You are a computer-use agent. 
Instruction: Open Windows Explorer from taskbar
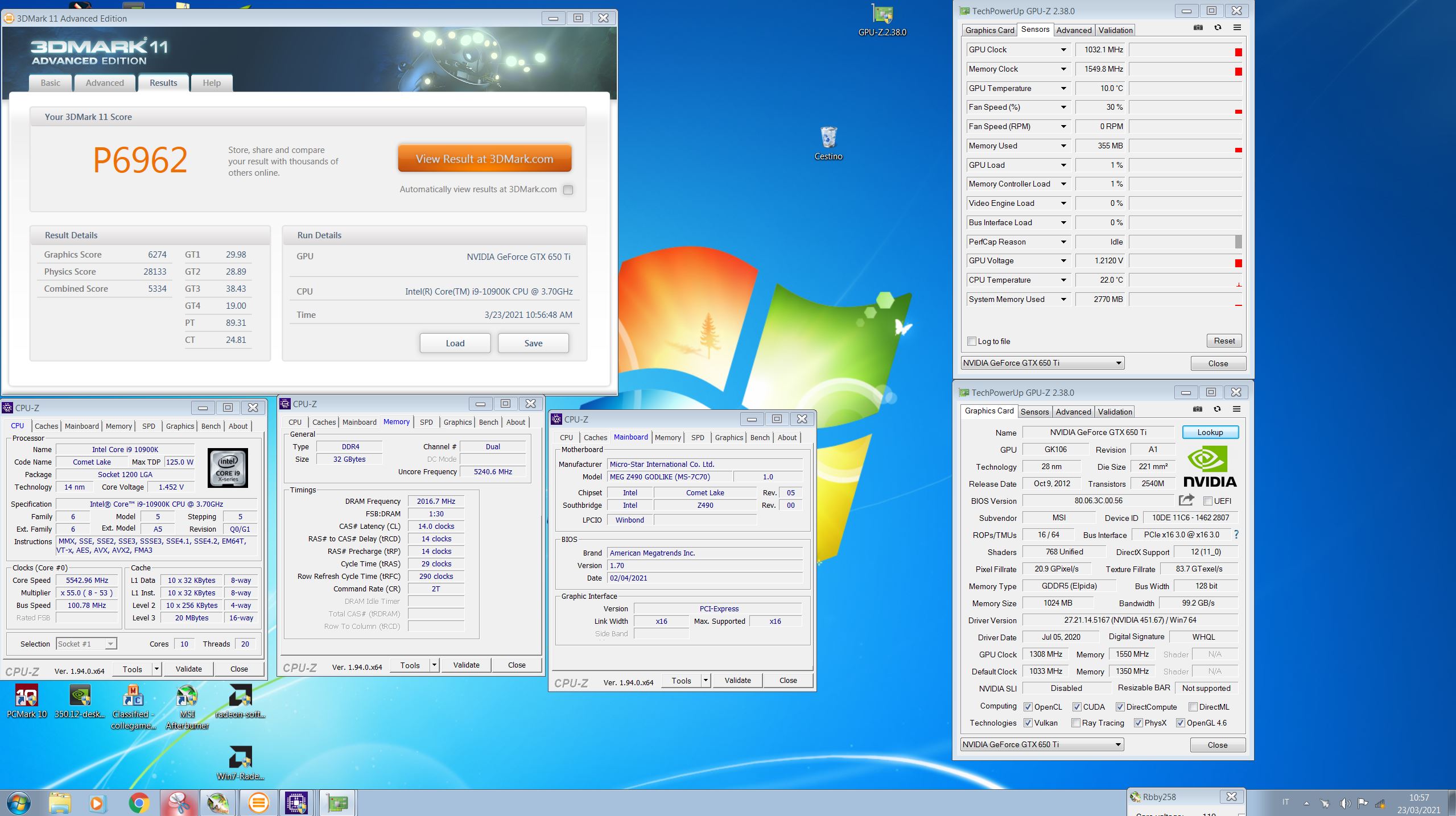(x=60, y=803)
